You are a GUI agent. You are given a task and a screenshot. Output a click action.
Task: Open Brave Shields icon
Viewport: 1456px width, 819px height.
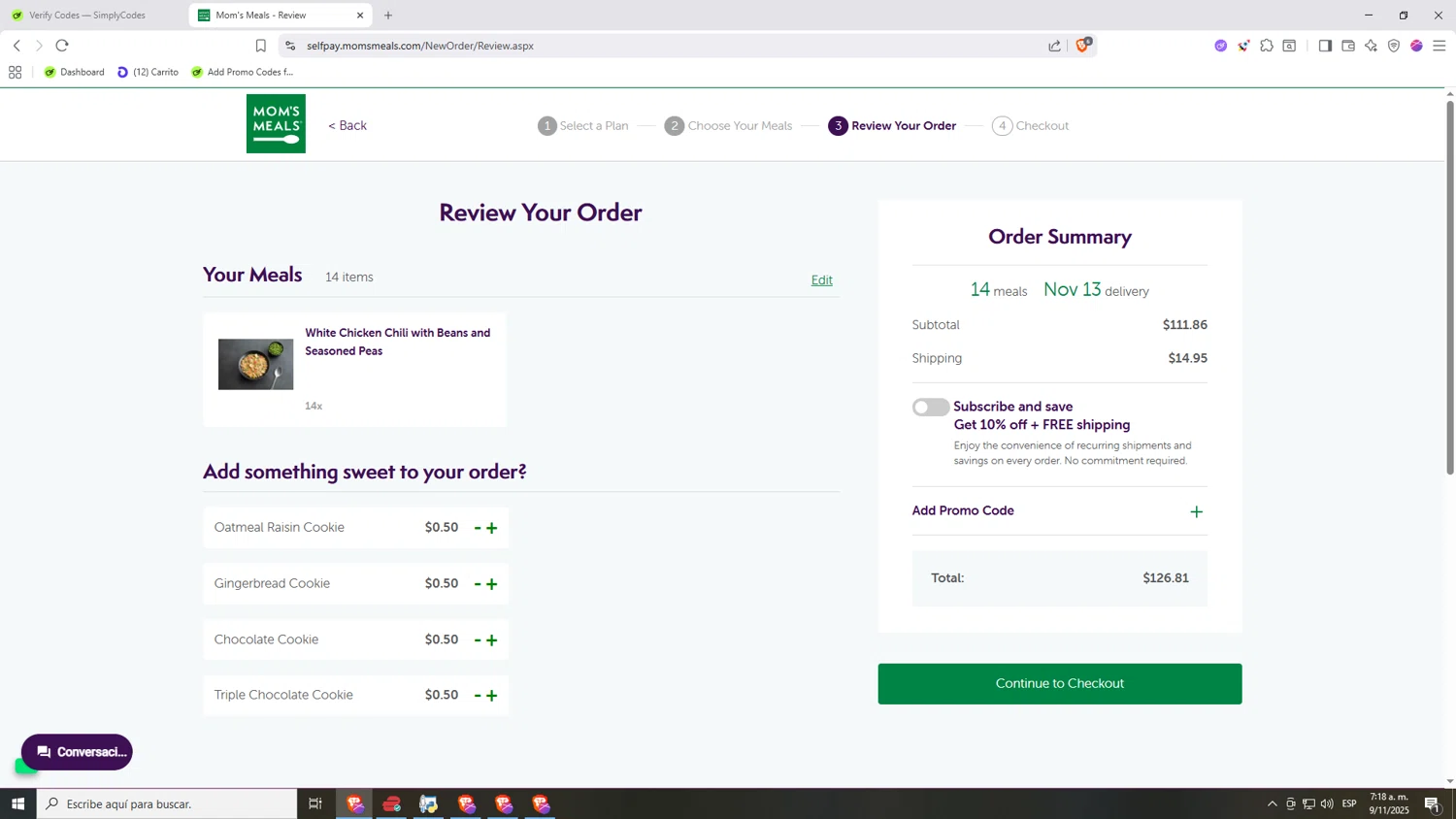coord(1083,45)
